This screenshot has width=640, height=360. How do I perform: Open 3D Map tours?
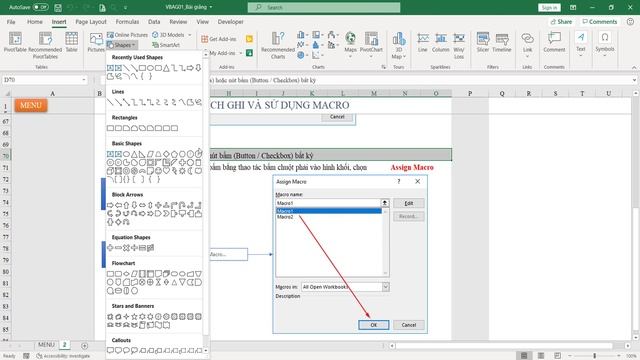(x=398, y=45)
